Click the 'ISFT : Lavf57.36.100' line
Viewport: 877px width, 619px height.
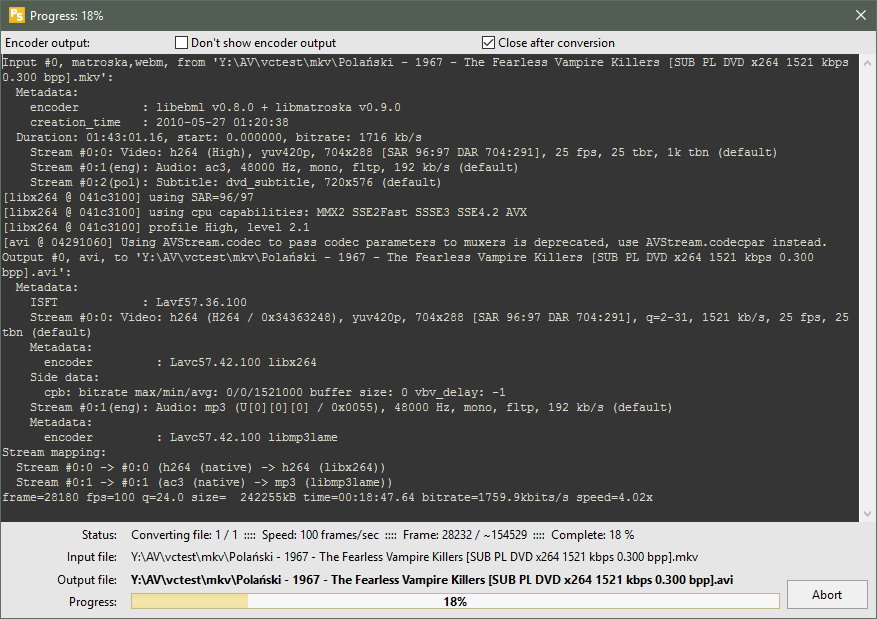pyautogui.click(x=138, y=303)
